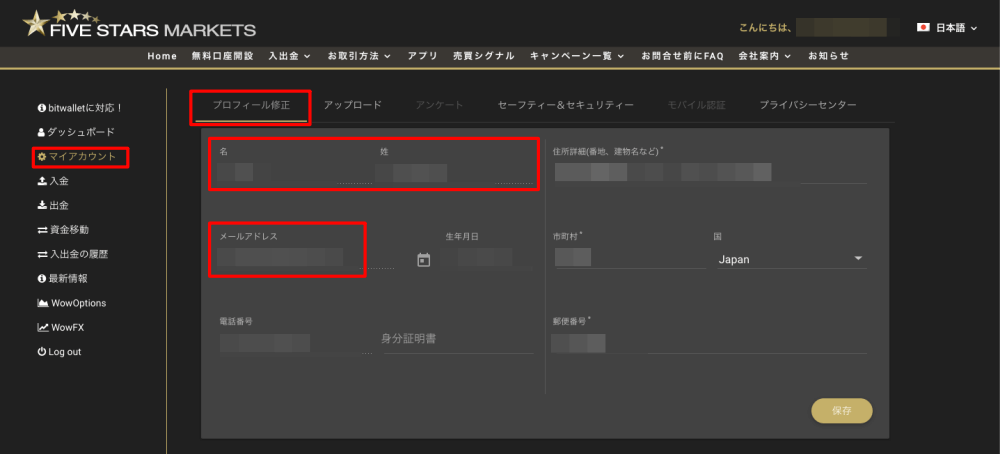Open 無料口座開設 in top navigation

coord(222,56)
